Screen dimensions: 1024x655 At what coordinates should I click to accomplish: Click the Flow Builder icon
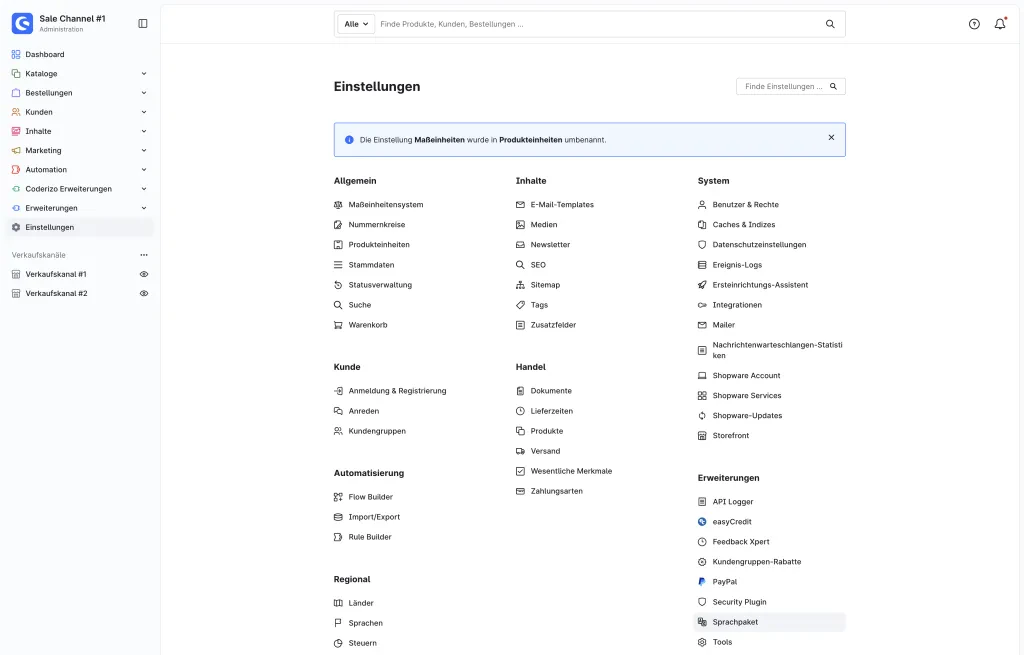click(x=338, y=497)
